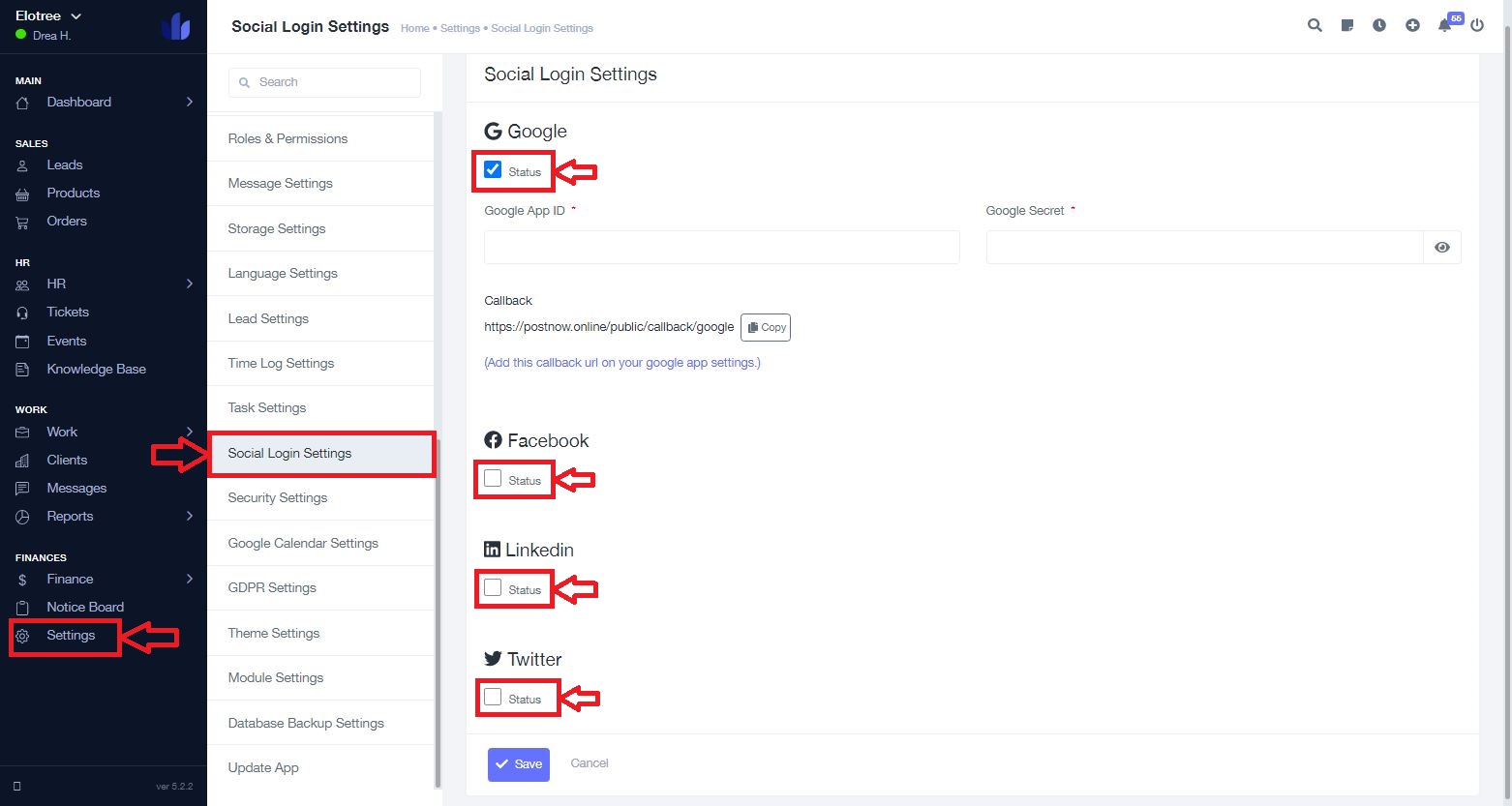Click the Save button
The height and width of the screenshot is (806, 1512).
pos(519,764)
